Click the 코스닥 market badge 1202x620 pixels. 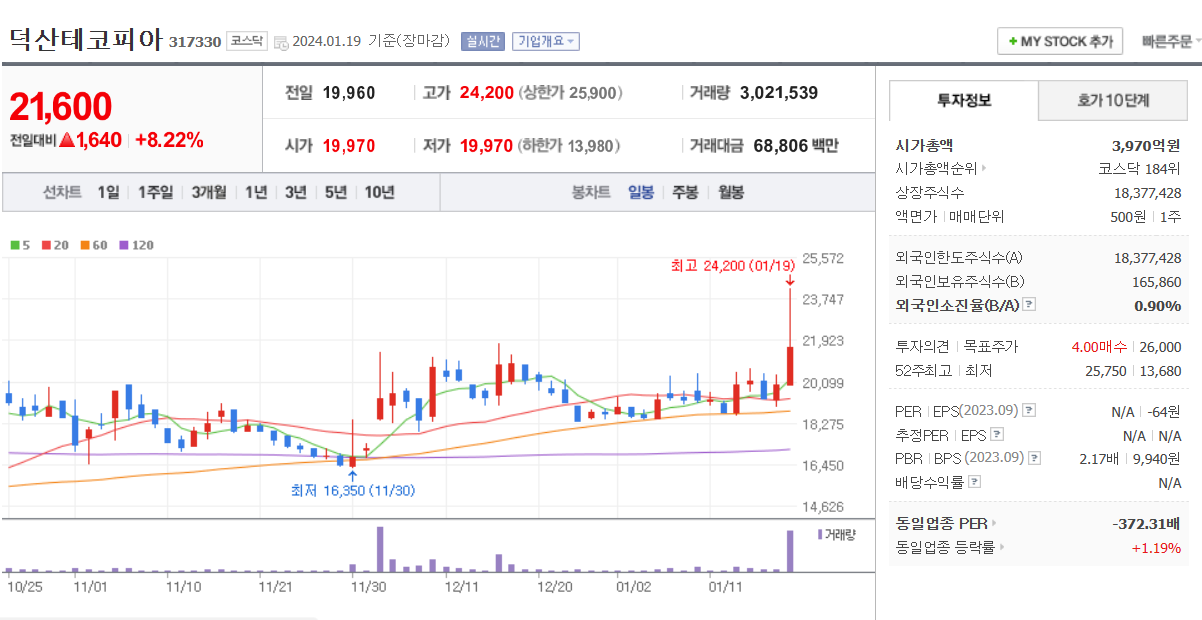(246, 41)
